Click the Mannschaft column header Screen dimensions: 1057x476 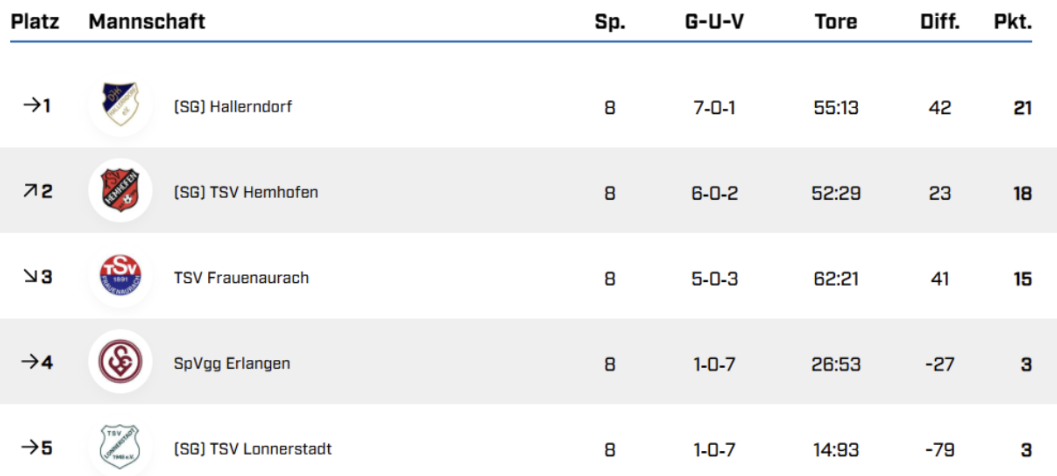[147, 21]
